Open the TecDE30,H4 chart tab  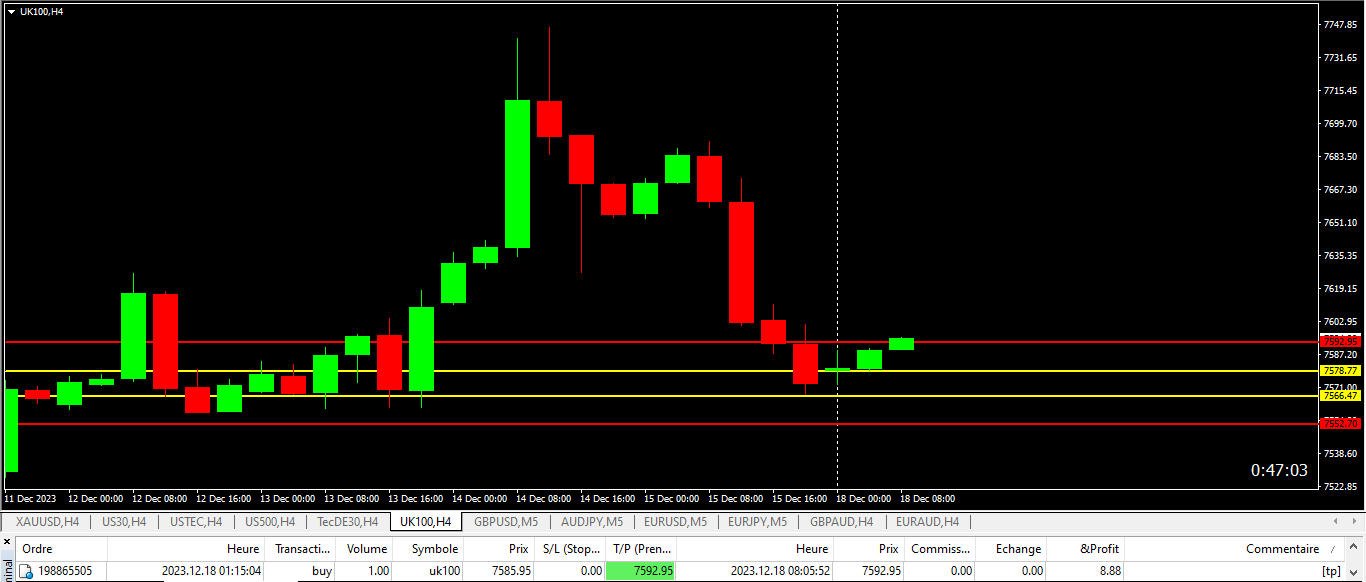347,521
